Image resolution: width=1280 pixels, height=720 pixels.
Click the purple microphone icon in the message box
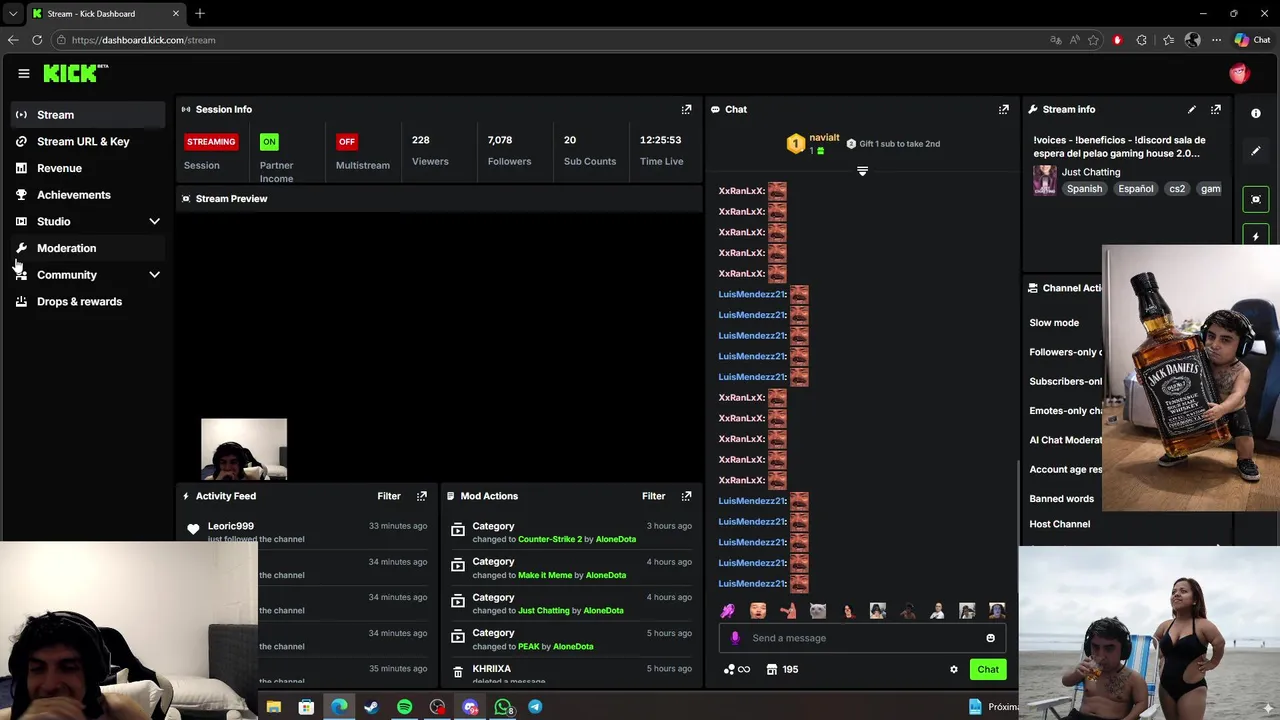(x=735, y=638)
